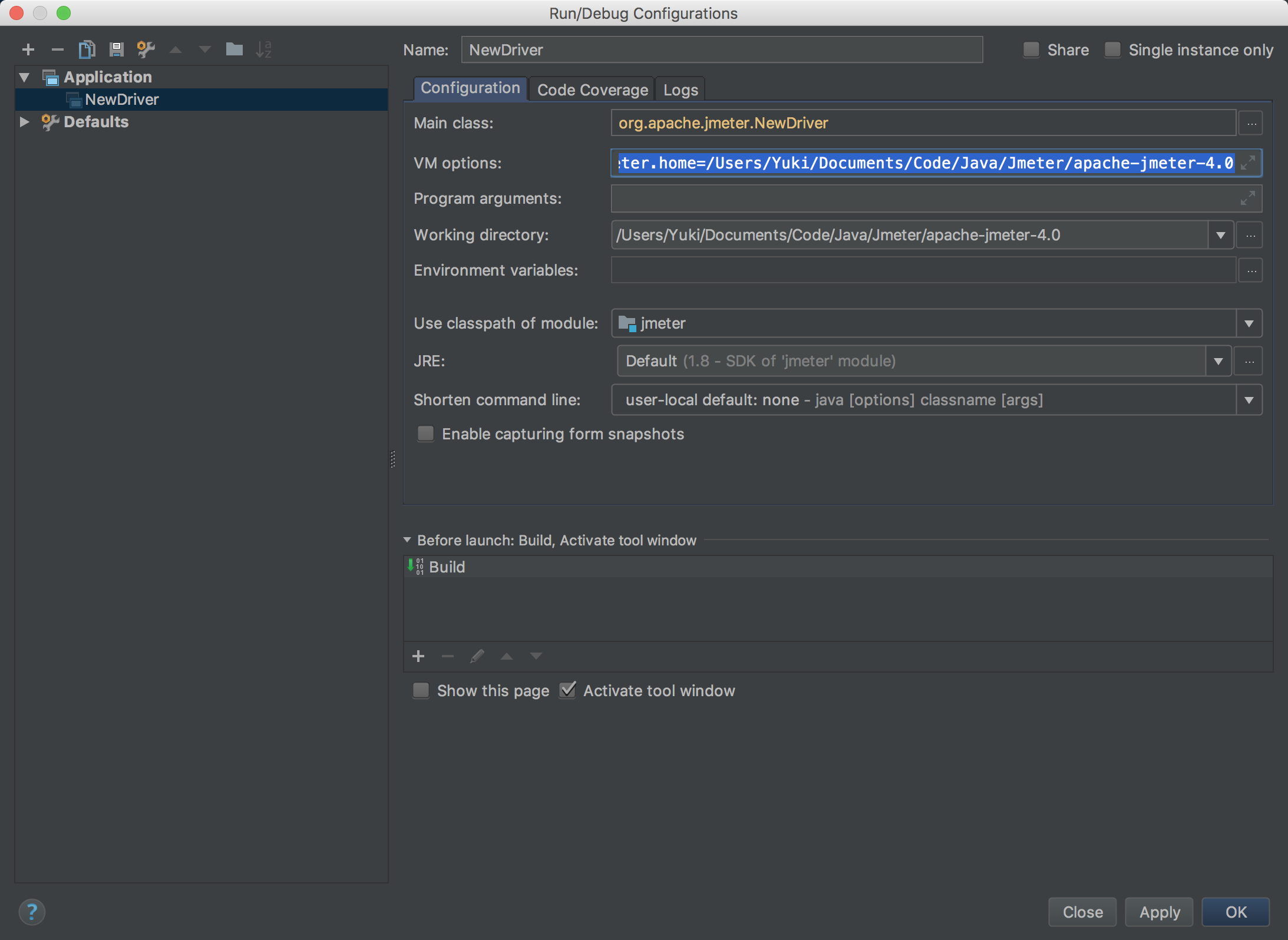Switch to the Configuration tab

coord(470,88)
